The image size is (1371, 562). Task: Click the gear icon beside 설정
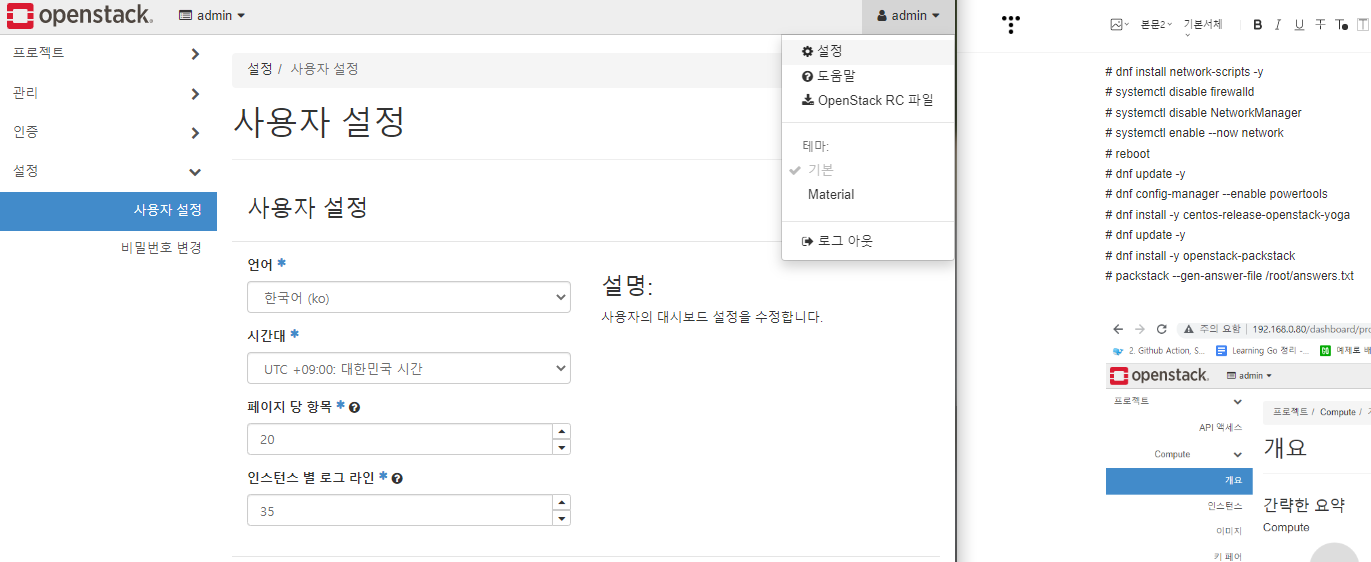[808, 51]
